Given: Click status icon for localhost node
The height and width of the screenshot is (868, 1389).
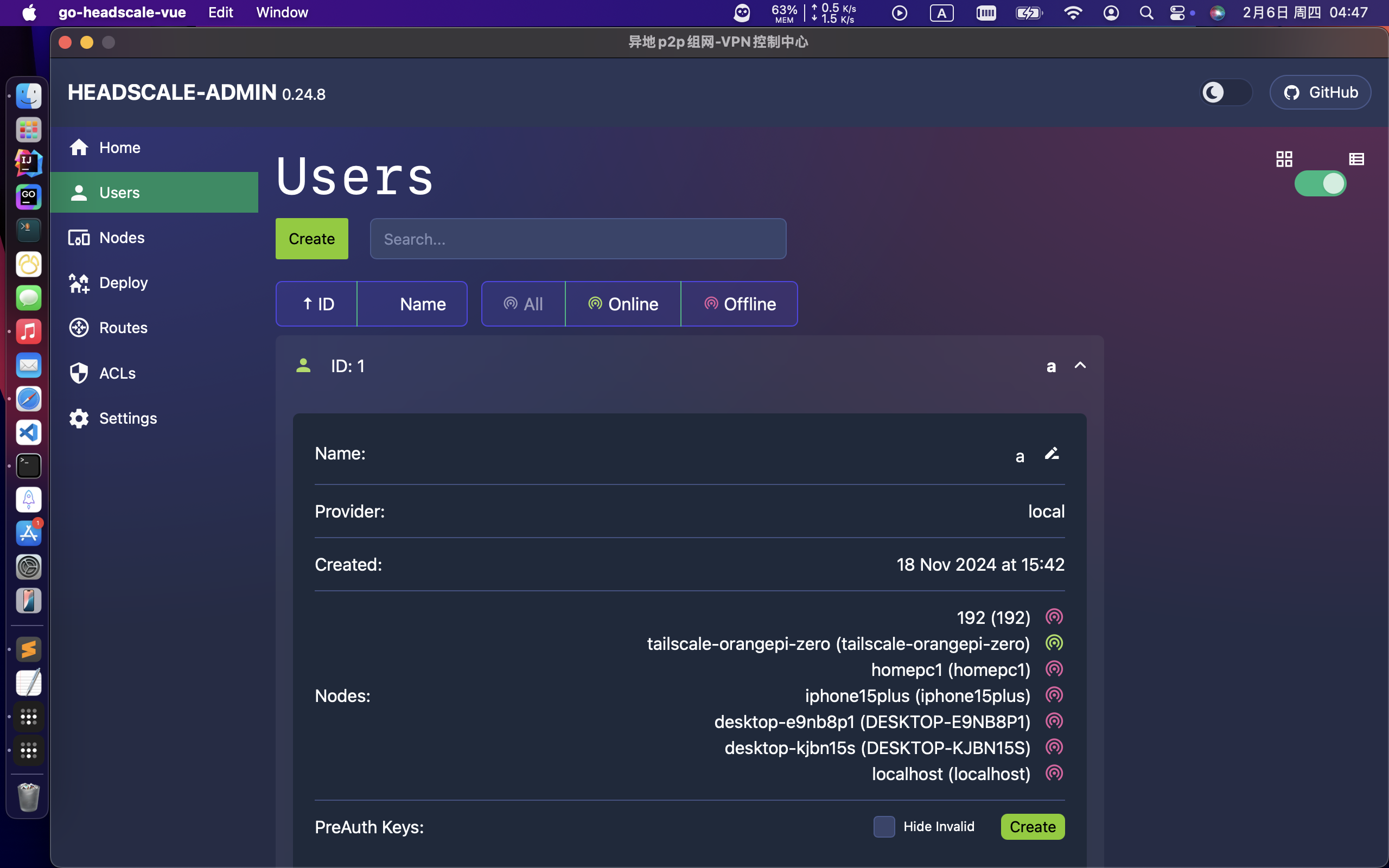Looking at the screenshot, I should pos(1054,773).
